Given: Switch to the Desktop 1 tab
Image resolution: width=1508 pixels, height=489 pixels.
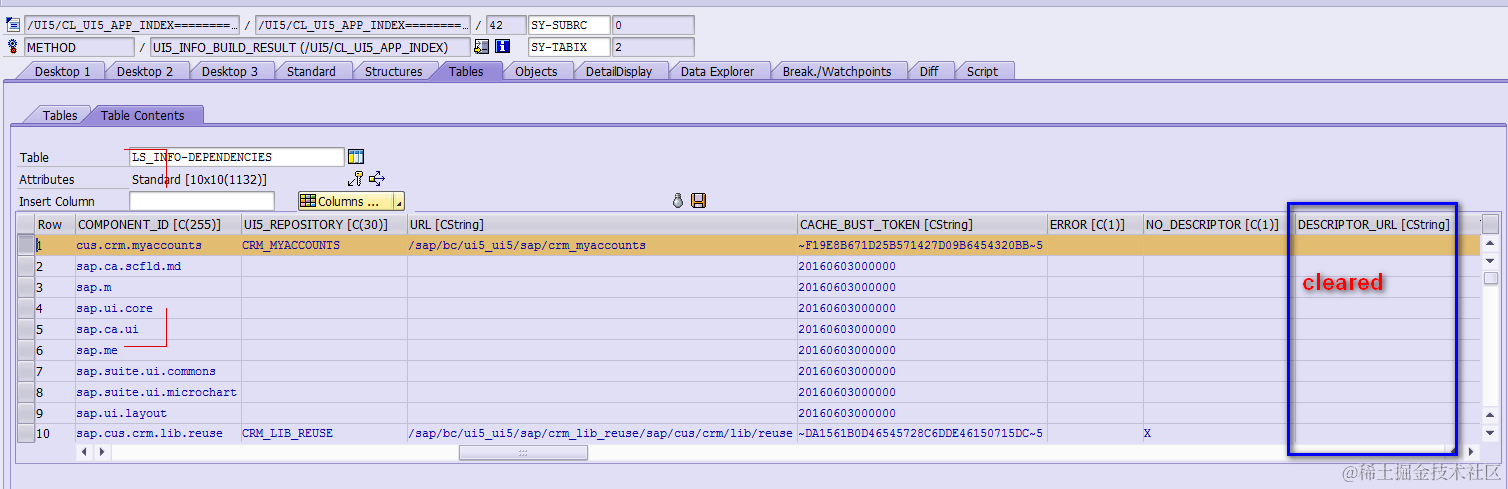Looking at the screenshot, I should click(62, 71).
